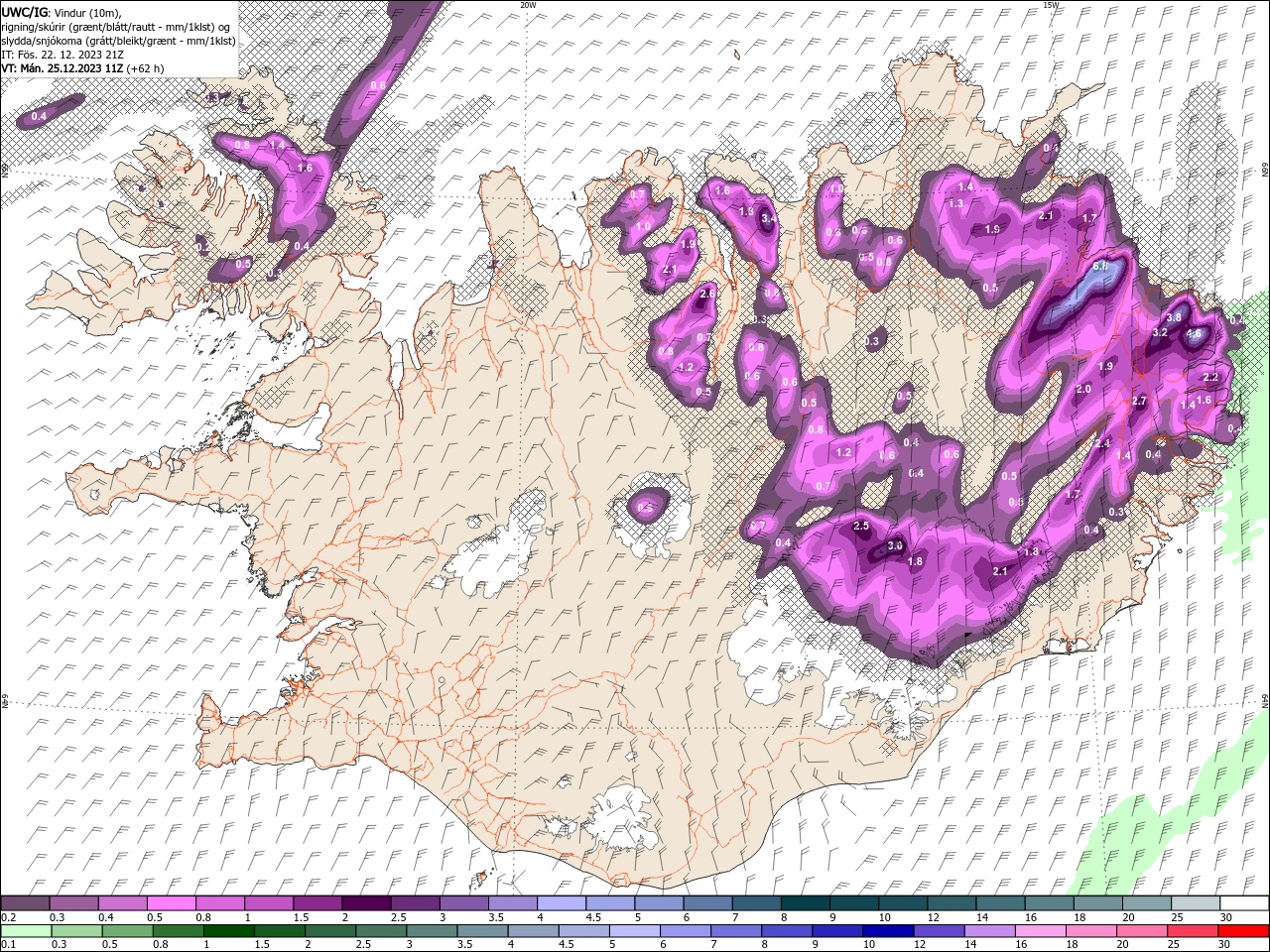Click the '(+62 h)' forecast offset text
Image resolution: width=1270 pixels, height=952 pixels.
[145, 68]
